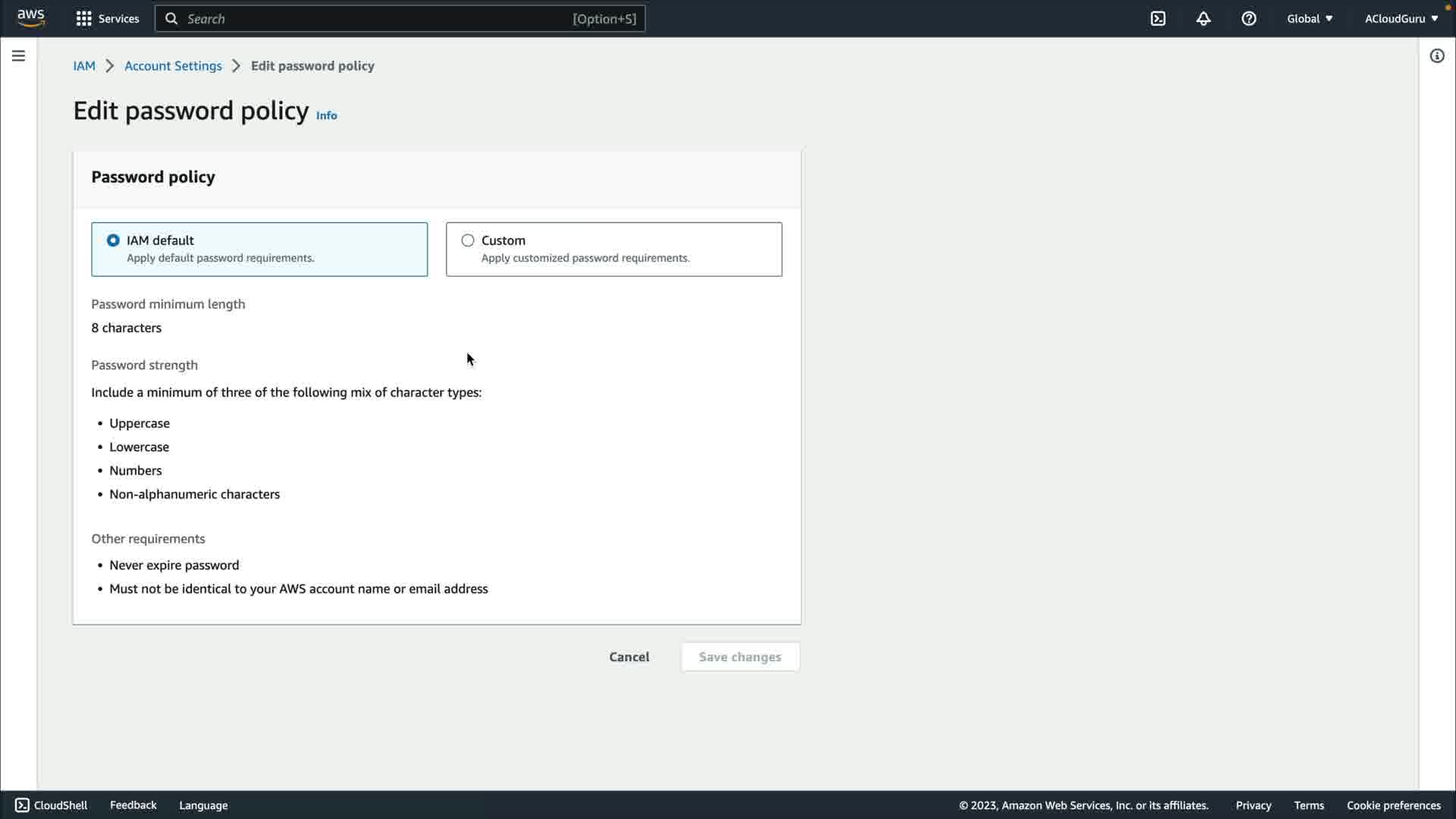
Task: Open the info panel circle icon
Action: coord(1437,56)
